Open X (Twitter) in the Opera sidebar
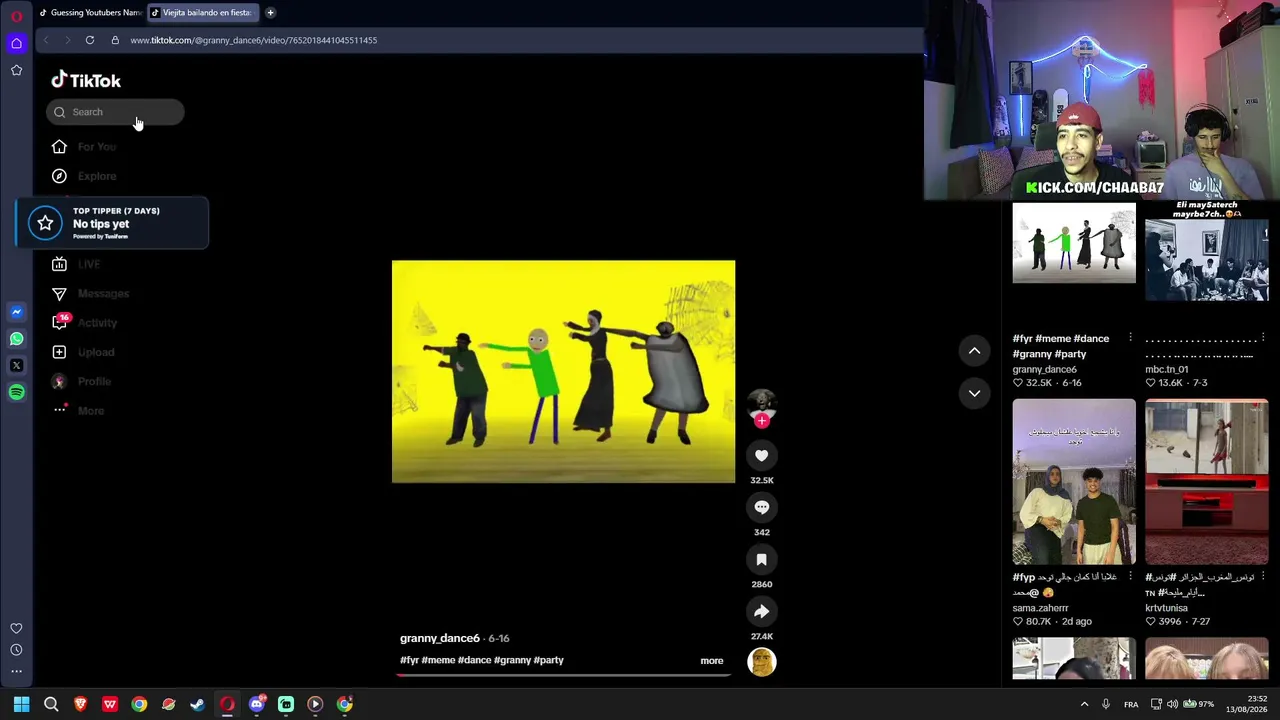This screenshot has height=720, width=1280. pyautogui.click(x=16, y=366)
